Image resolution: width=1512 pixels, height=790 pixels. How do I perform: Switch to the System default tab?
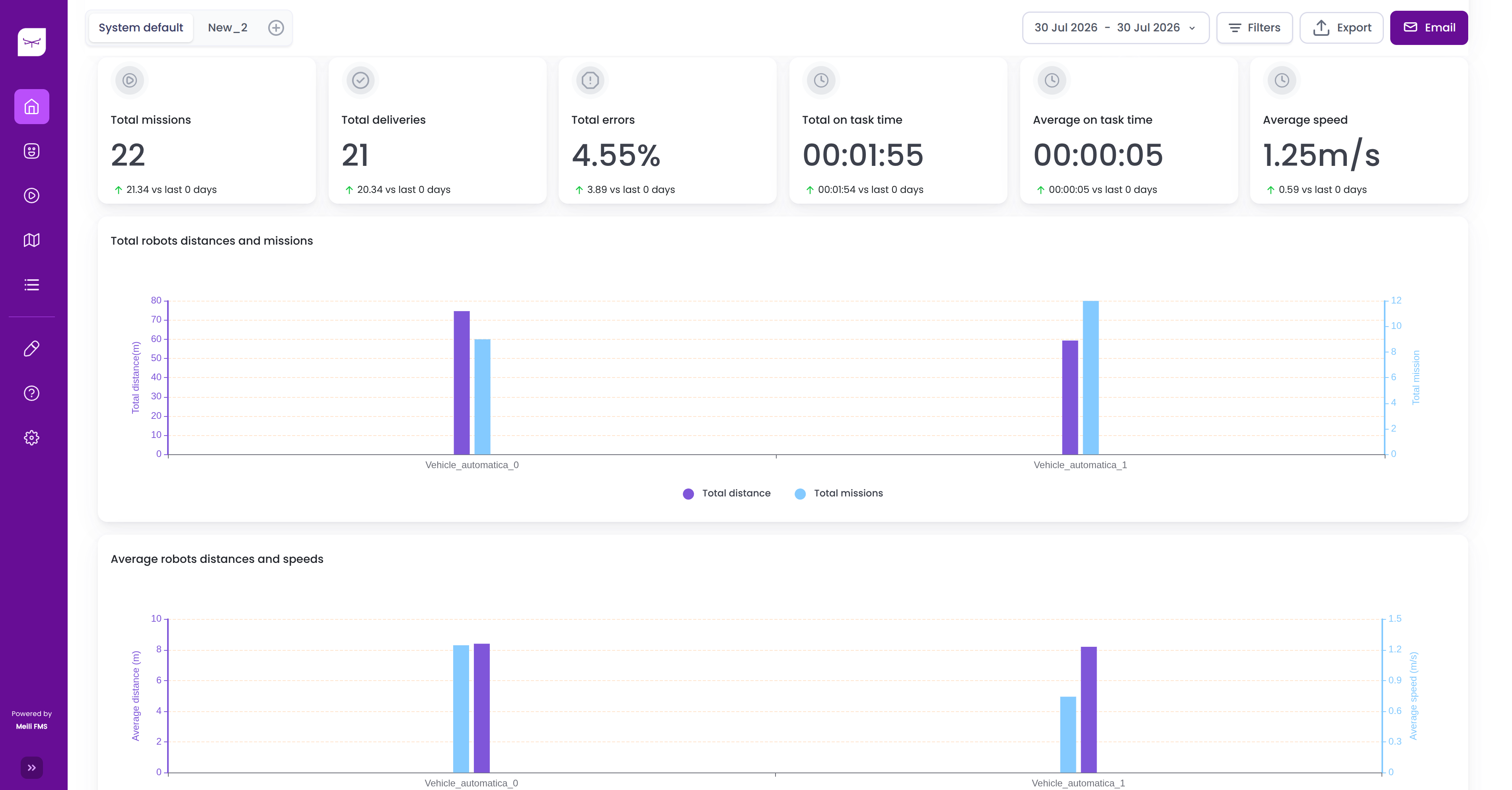(x=141, y=27)
